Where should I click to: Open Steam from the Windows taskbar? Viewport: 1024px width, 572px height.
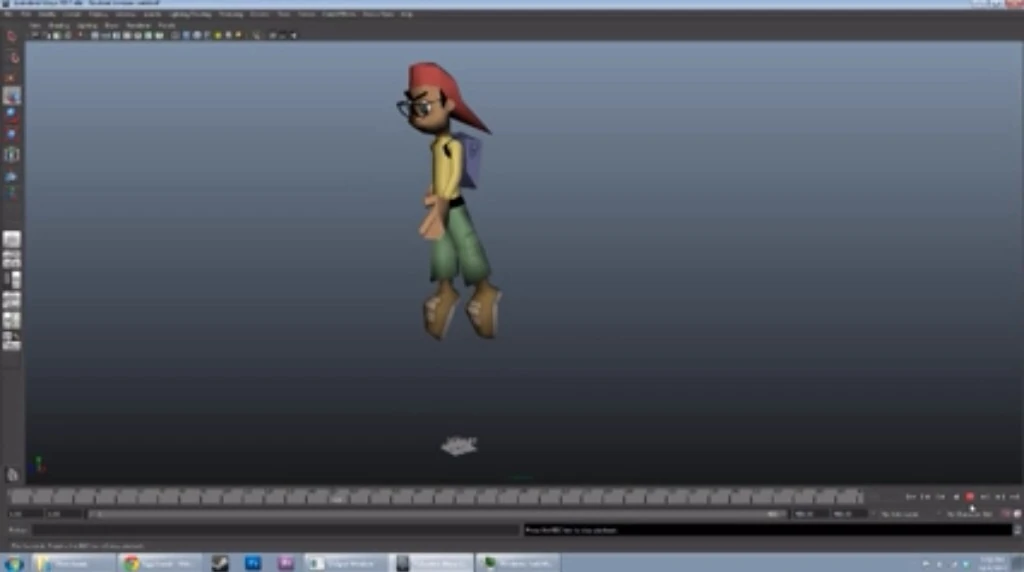point(220,563)
